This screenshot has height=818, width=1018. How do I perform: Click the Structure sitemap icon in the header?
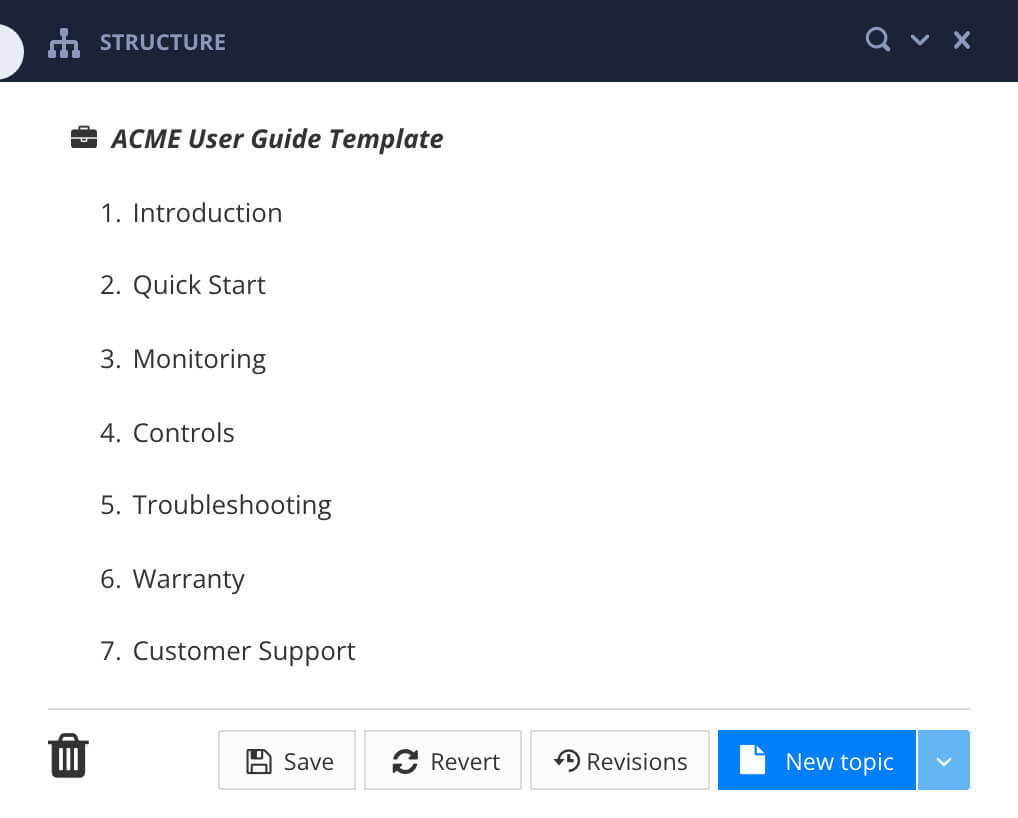(64, 42)
